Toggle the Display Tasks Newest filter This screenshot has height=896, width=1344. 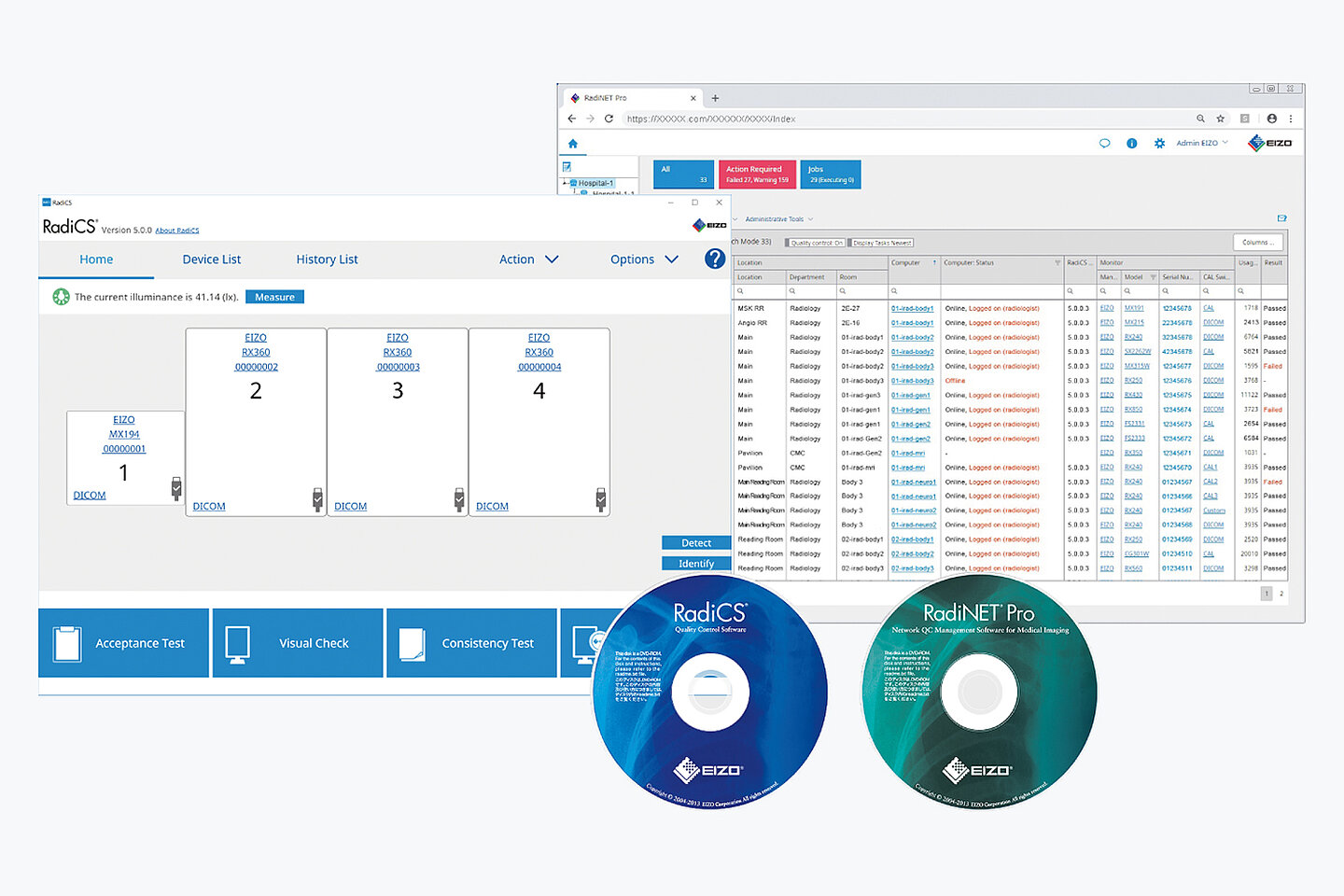point(881,243)
